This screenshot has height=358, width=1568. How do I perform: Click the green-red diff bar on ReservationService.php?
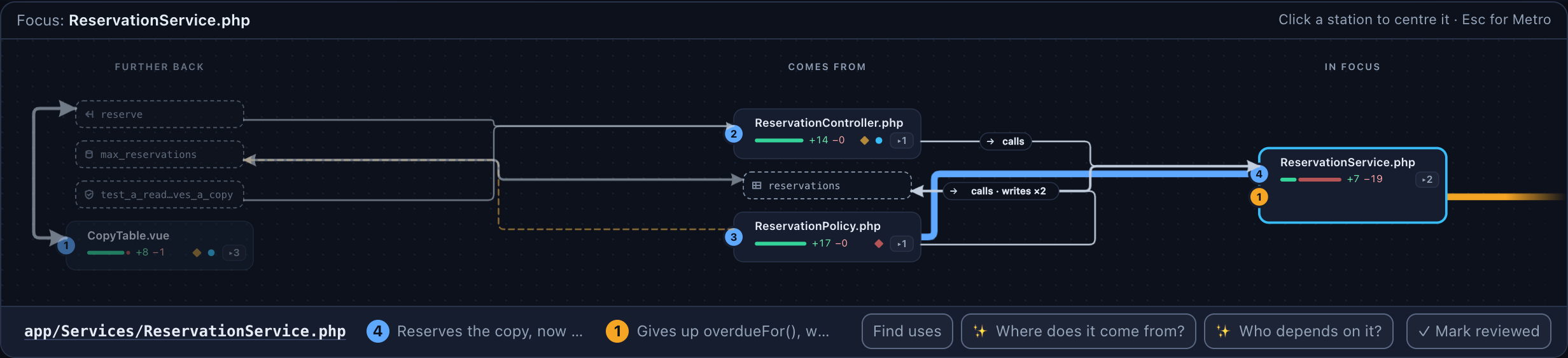1311,180
